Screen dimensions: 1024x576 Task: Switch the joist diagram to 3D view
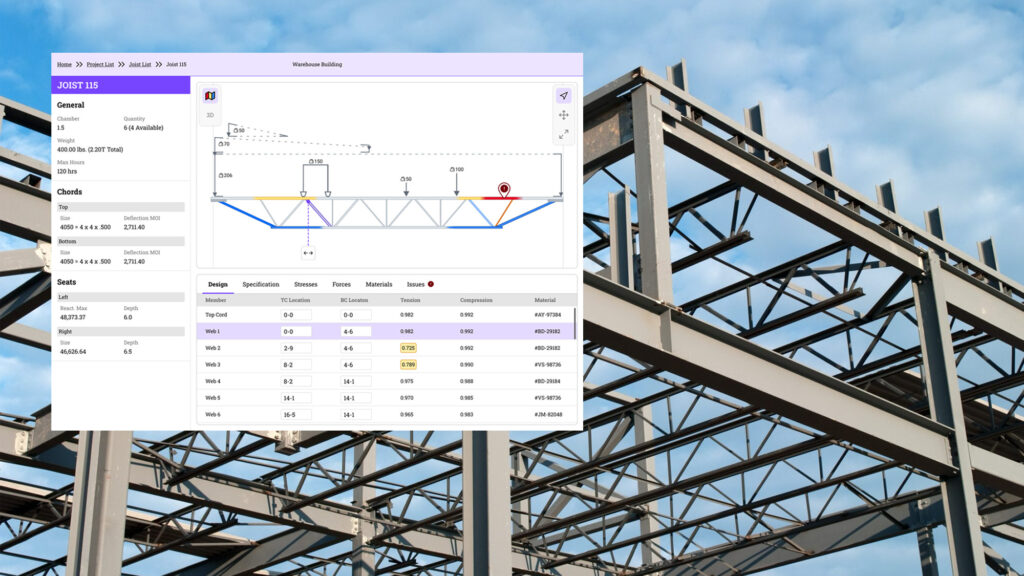(x=210, y=115)
